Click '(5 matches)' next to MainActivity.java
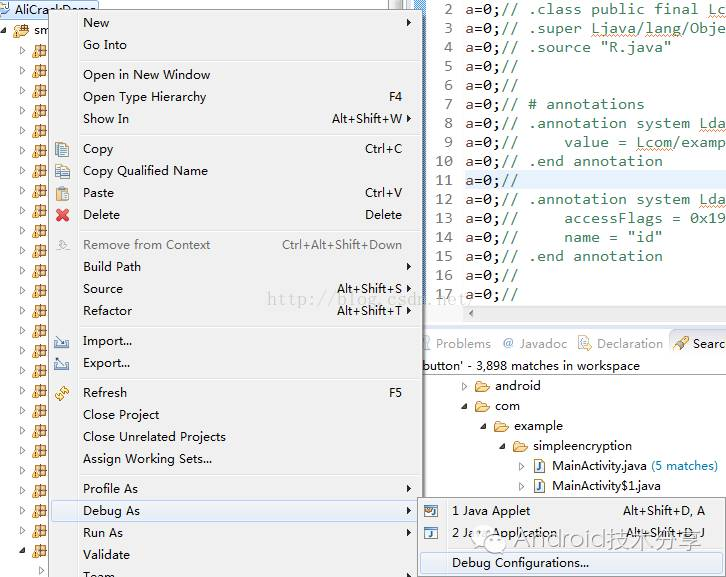This screenshot has height=577, width=726. click(684, 466)
